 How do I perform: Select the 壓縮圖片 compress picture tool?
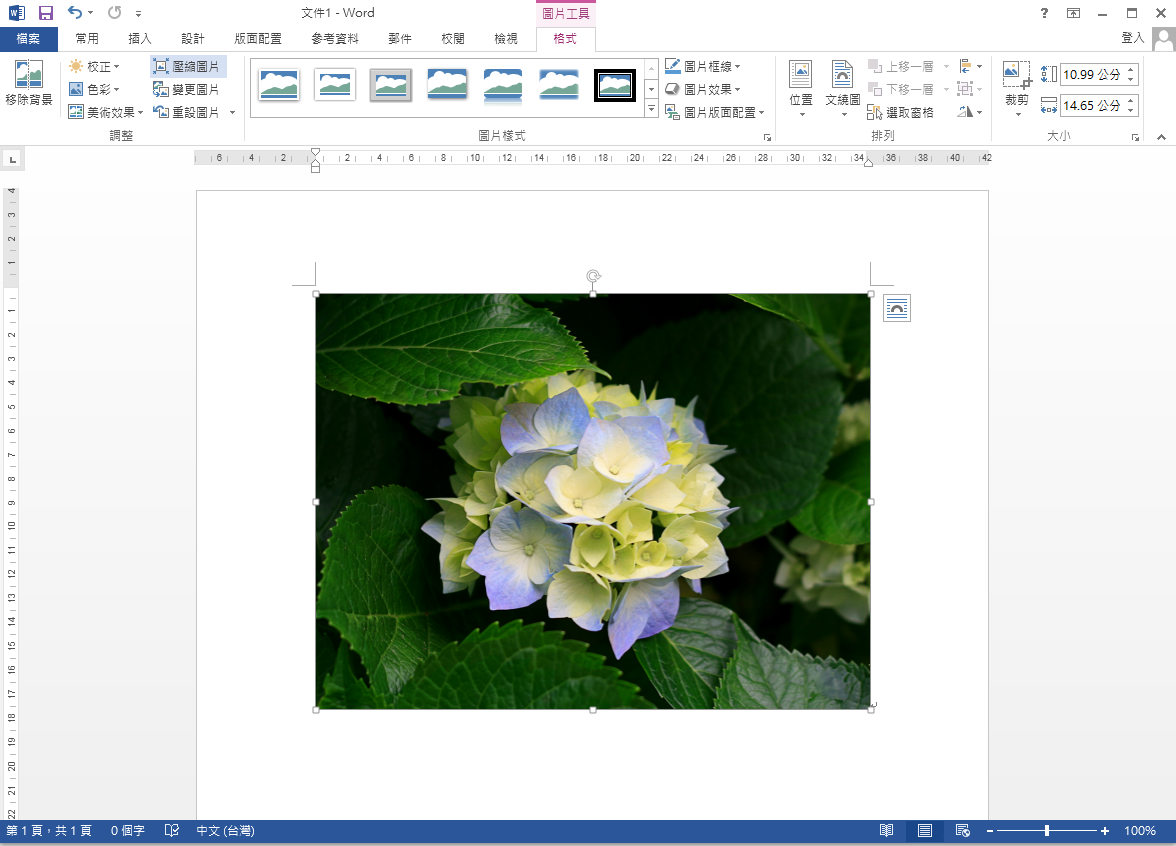(188, 67)
